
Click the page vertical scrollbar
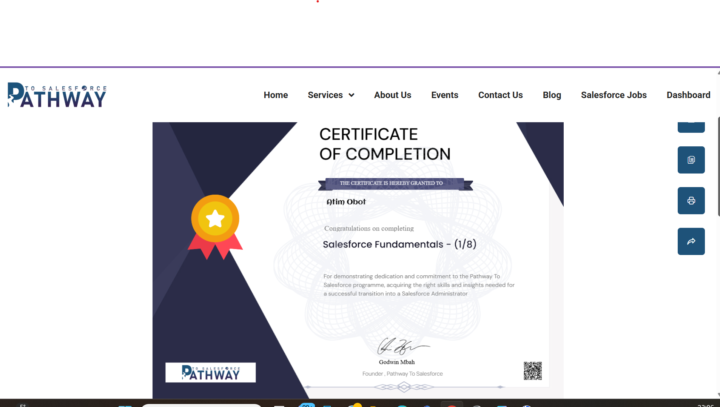pyautogui.click(x=718, y=165)
